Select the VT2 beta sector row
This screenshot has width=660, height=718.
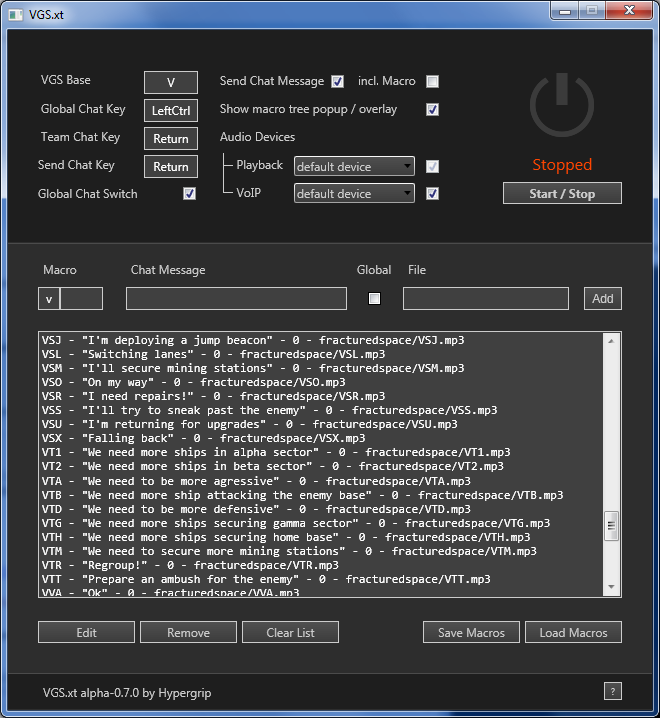coord(321,466)
